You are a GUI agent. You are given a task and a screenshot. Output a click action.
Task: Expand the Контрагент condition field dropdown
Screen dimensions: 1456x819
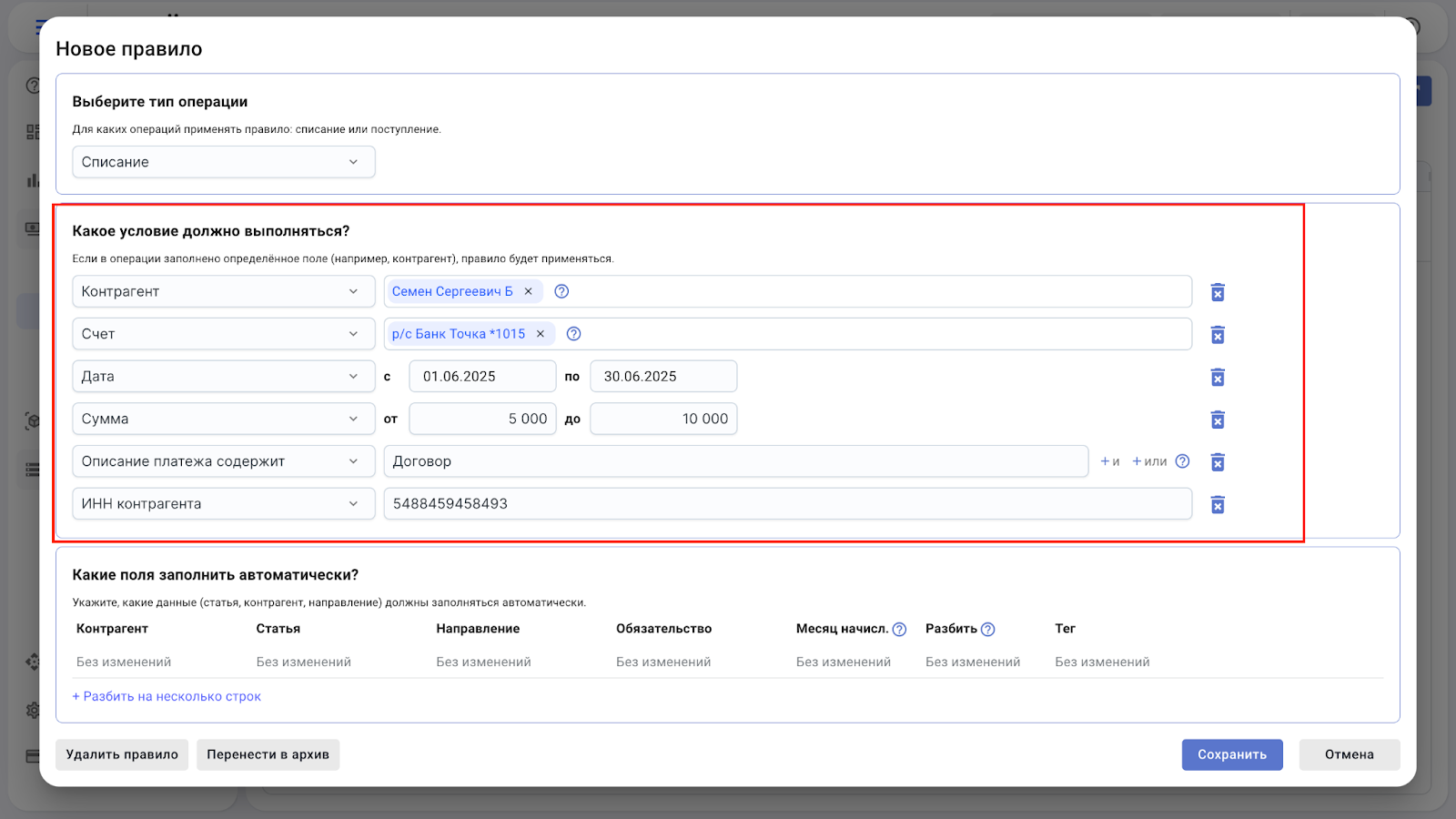[223, 291]
